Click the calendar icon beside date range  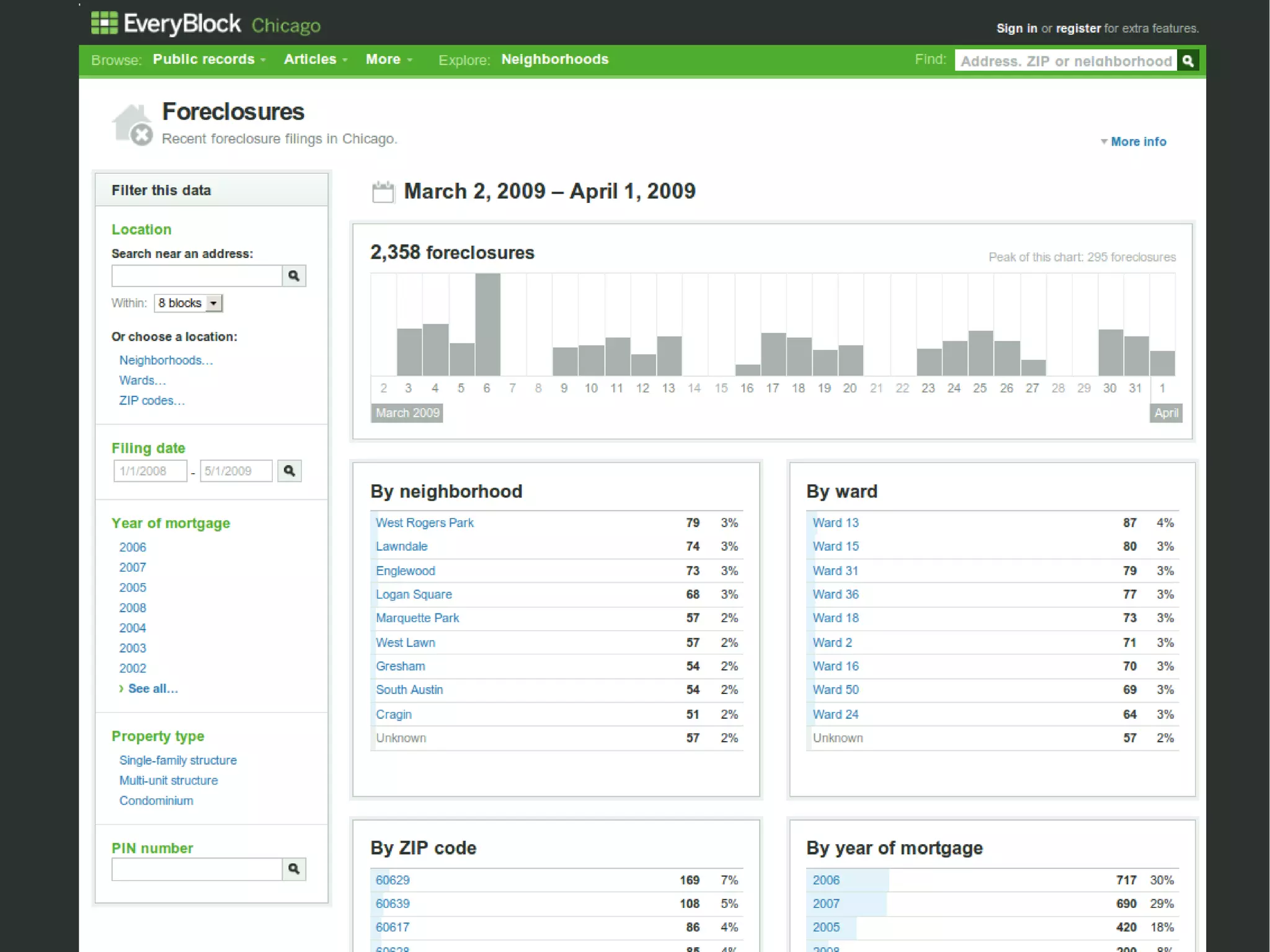point(383,192)
